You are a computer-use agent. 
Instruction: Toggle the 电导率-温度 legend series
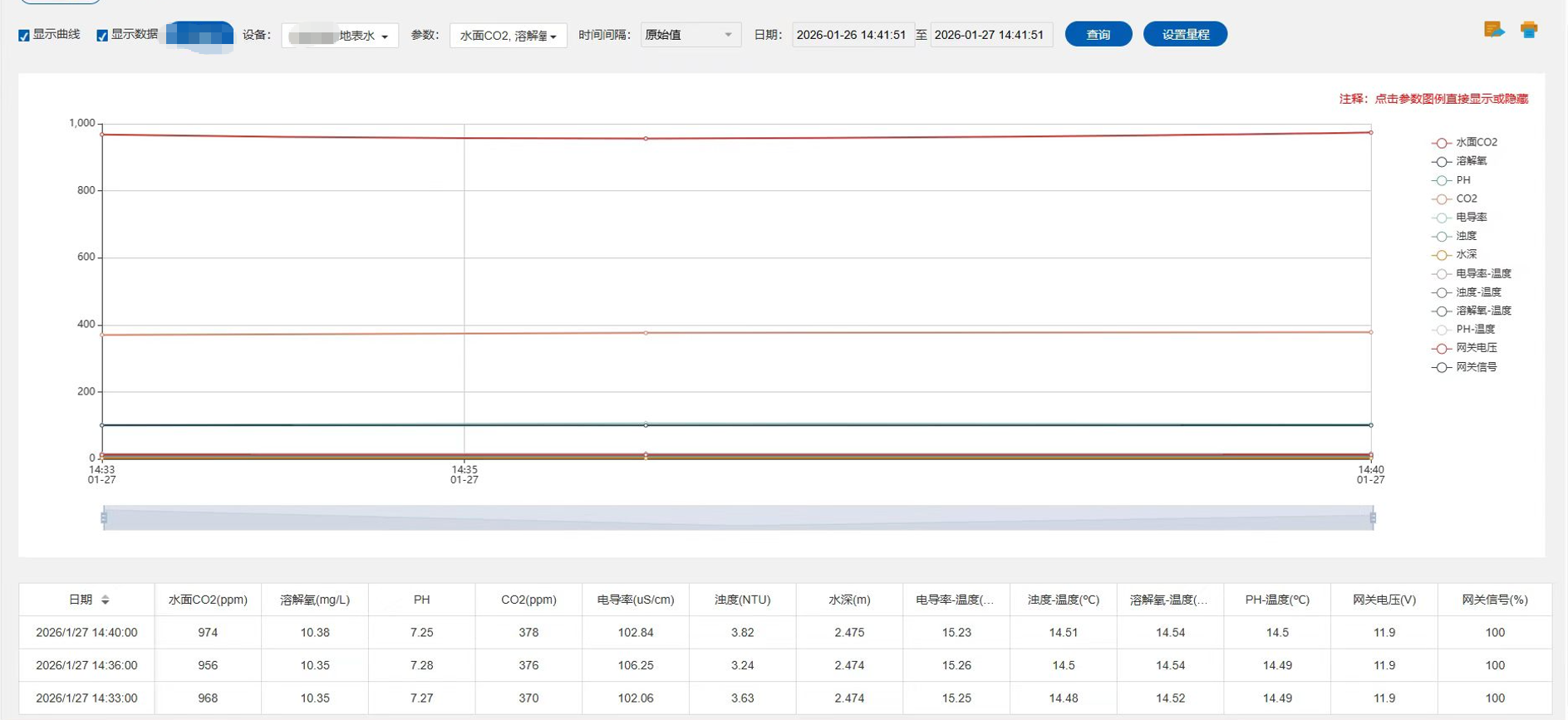[x=1472, y=273]
